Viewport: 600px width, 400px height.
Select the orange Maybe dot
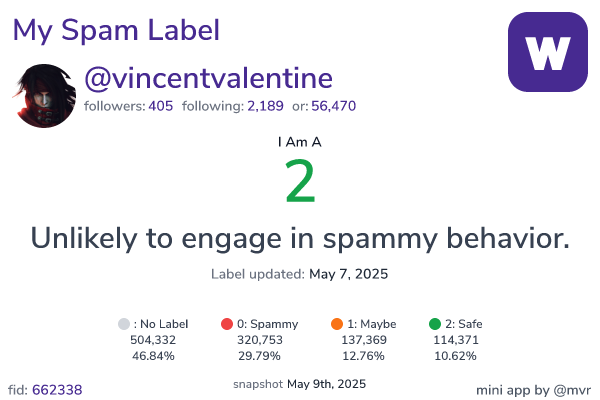click(337, 324)
